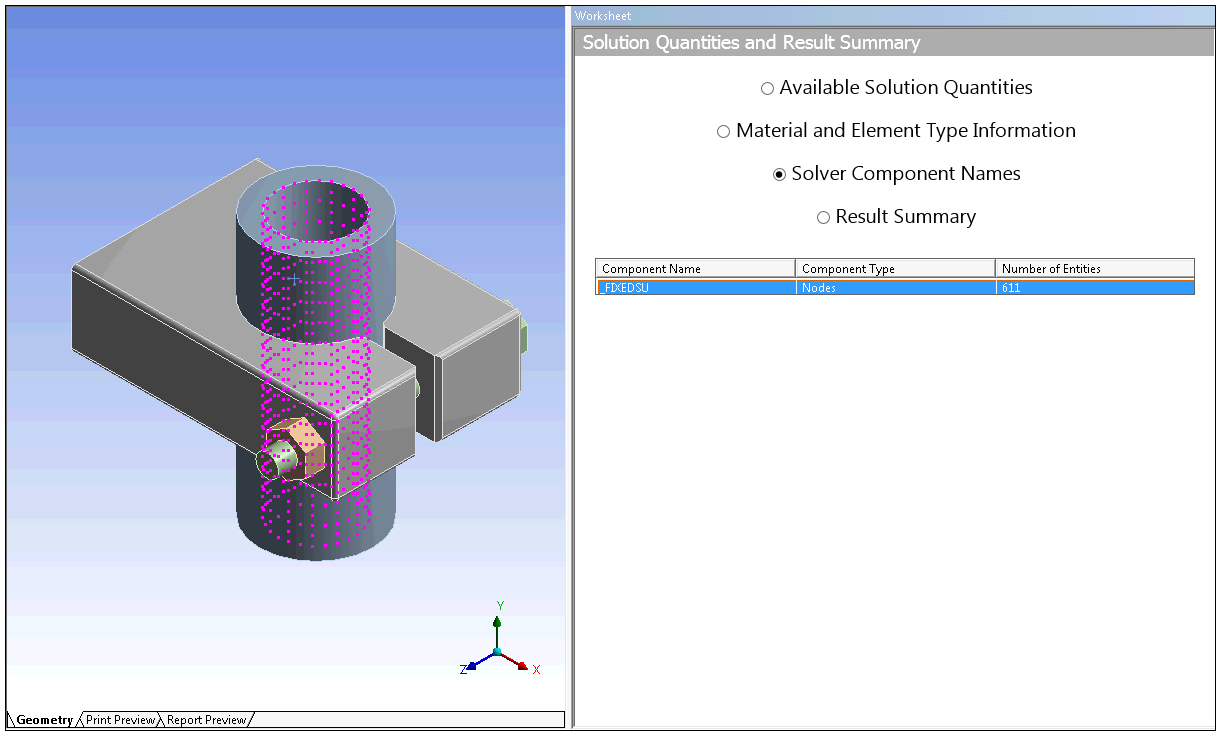This screenshot has width=1221, height=736.
Task: Click the Solution Quantities and Result Summary header
Action: pos(894,43)
